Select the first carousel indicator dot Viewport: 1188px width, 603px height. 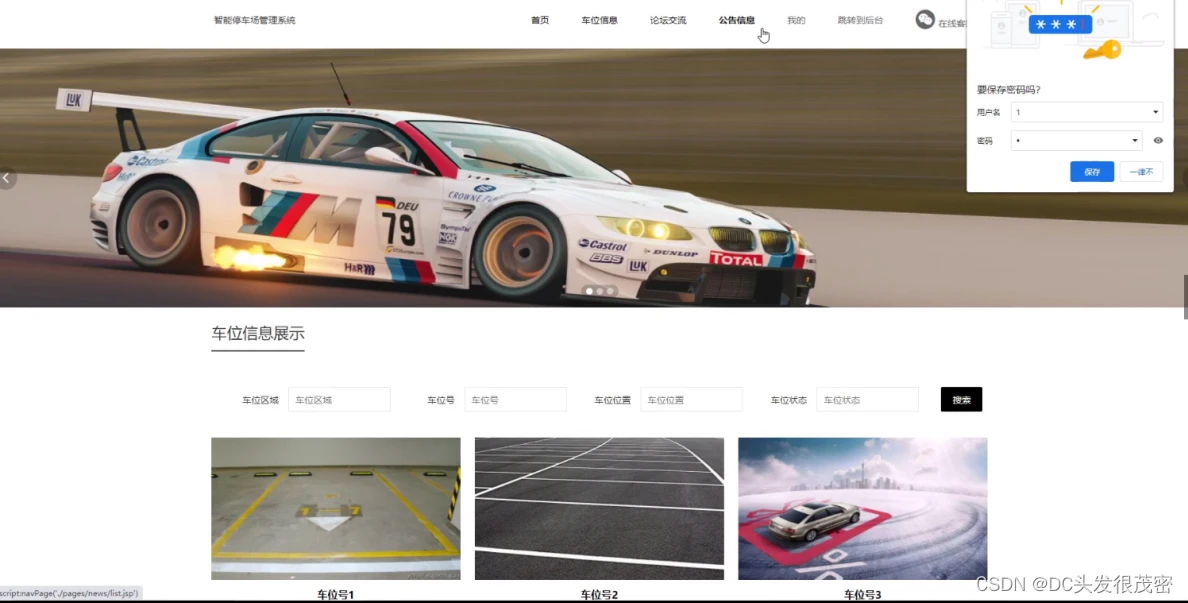589,291
